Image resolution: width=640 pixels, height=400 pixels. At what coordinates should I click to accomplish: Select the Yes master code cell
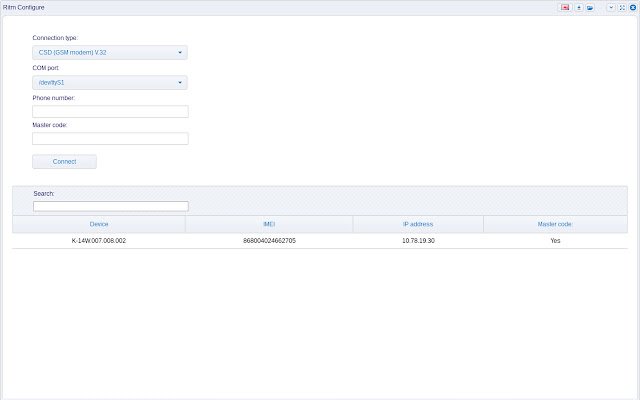point(555,241)
